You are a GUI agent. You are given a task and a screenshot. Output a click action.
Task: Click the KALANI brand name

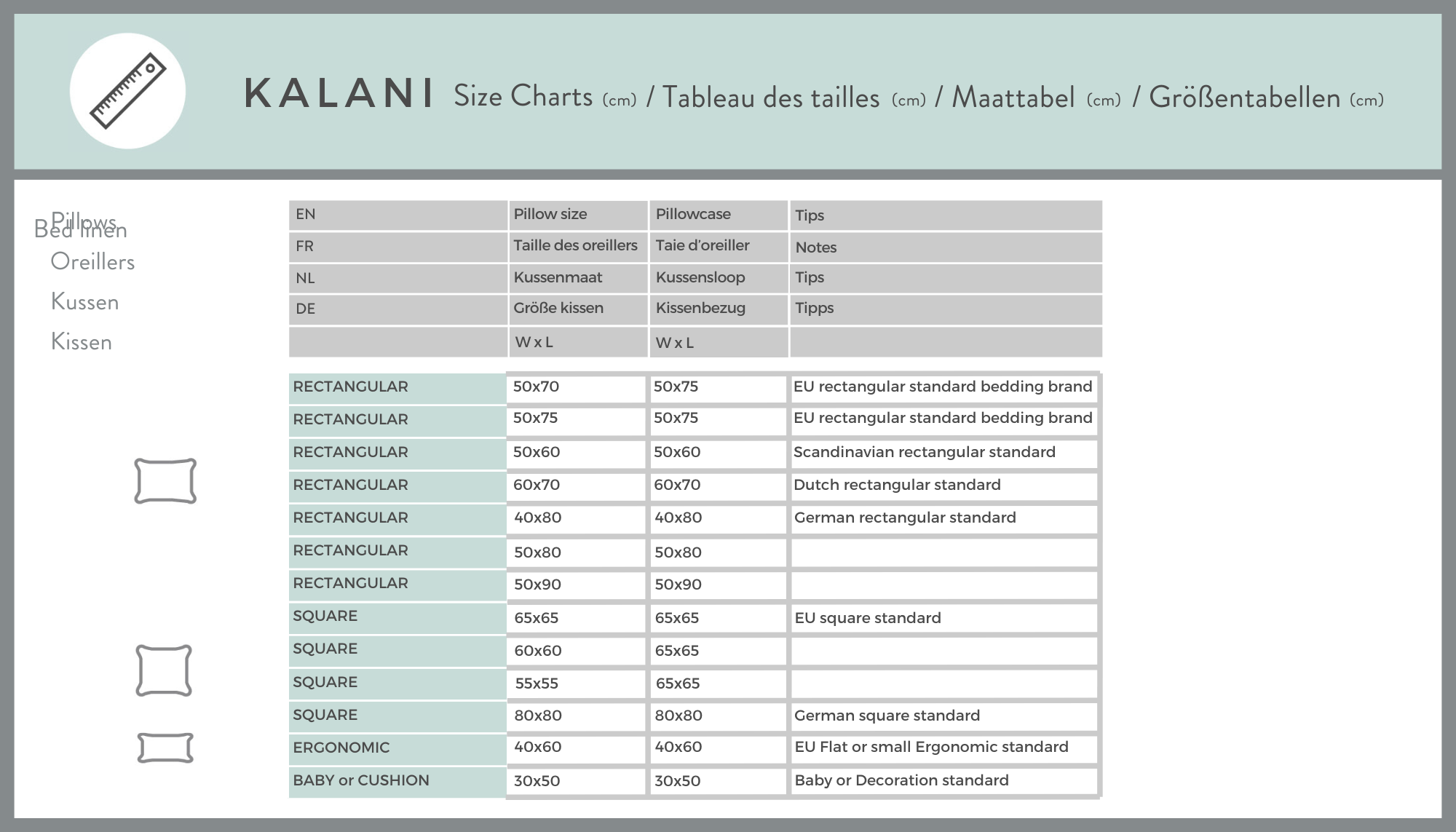340,94
